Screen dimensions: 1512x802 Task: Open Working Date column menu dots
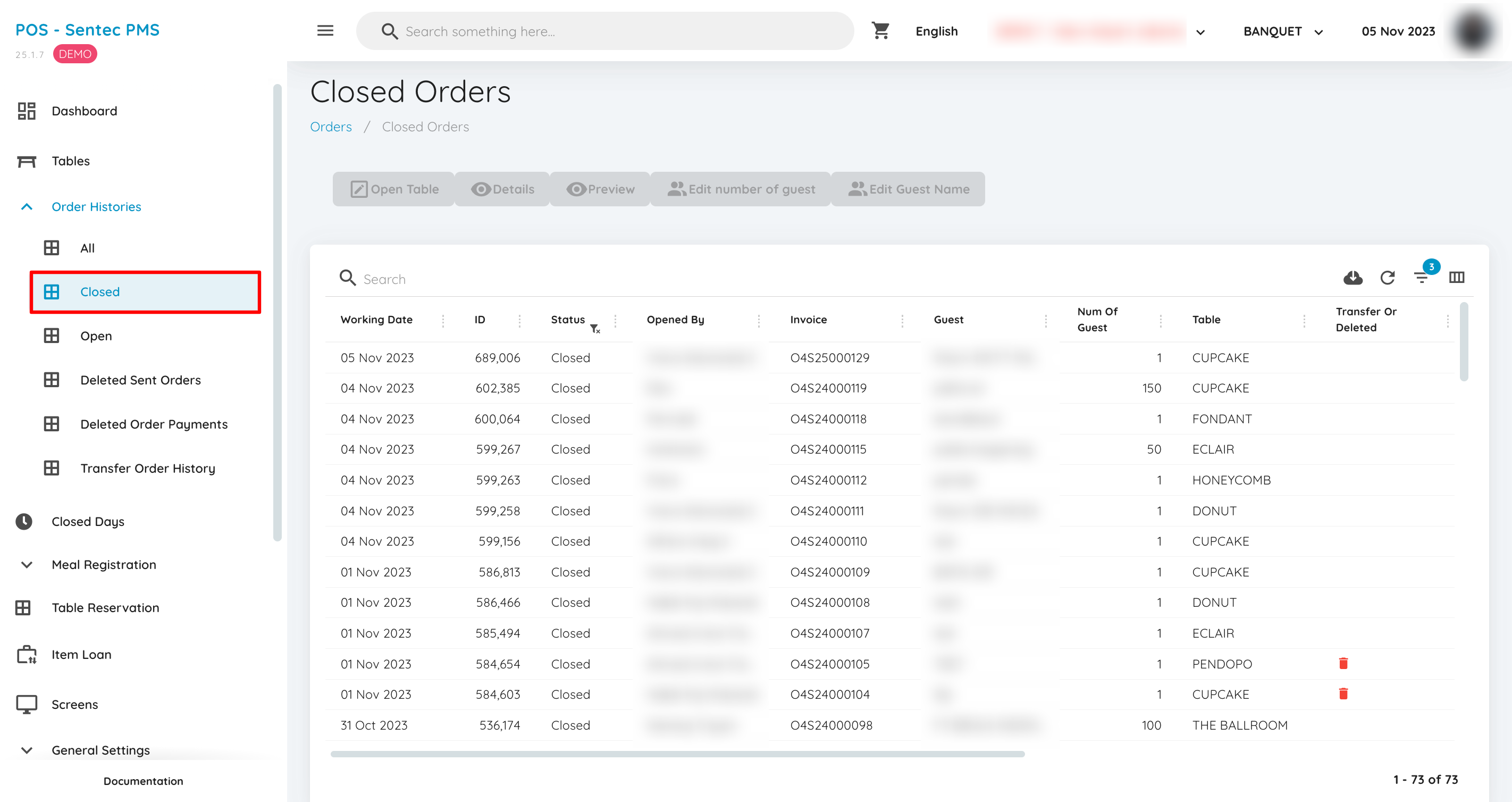coord(443,320)
